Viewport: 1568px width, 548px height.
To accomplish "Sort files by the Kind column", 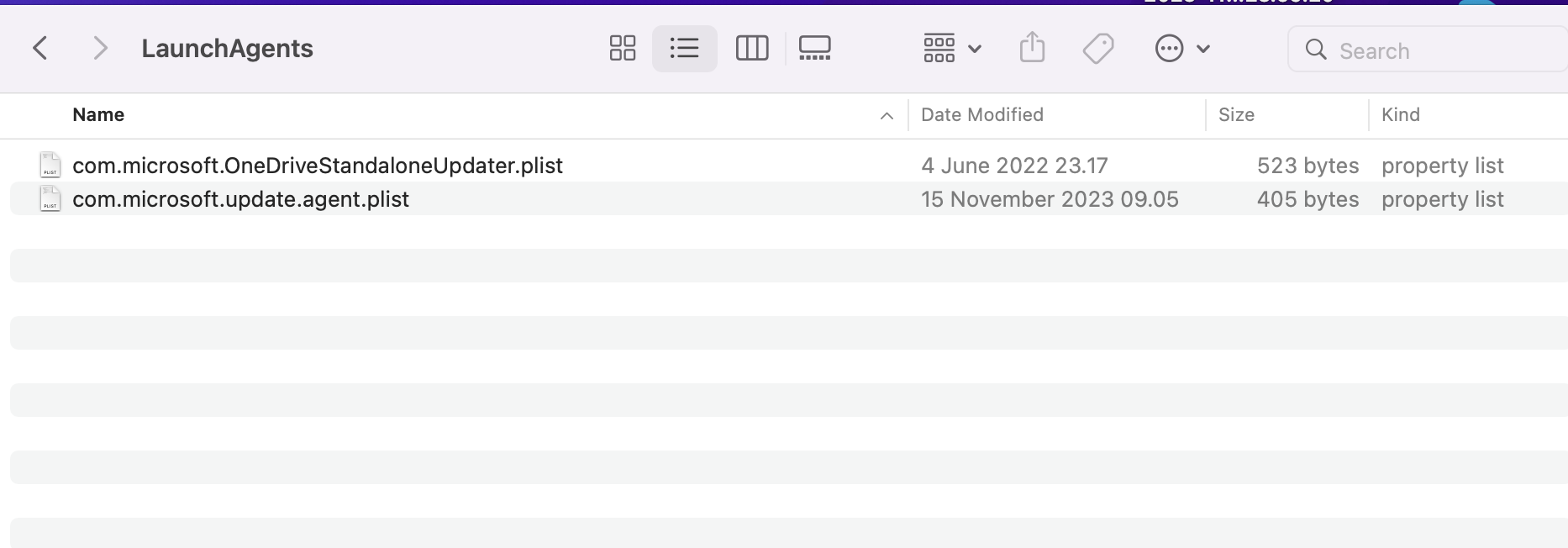I will click(1400, 115).
